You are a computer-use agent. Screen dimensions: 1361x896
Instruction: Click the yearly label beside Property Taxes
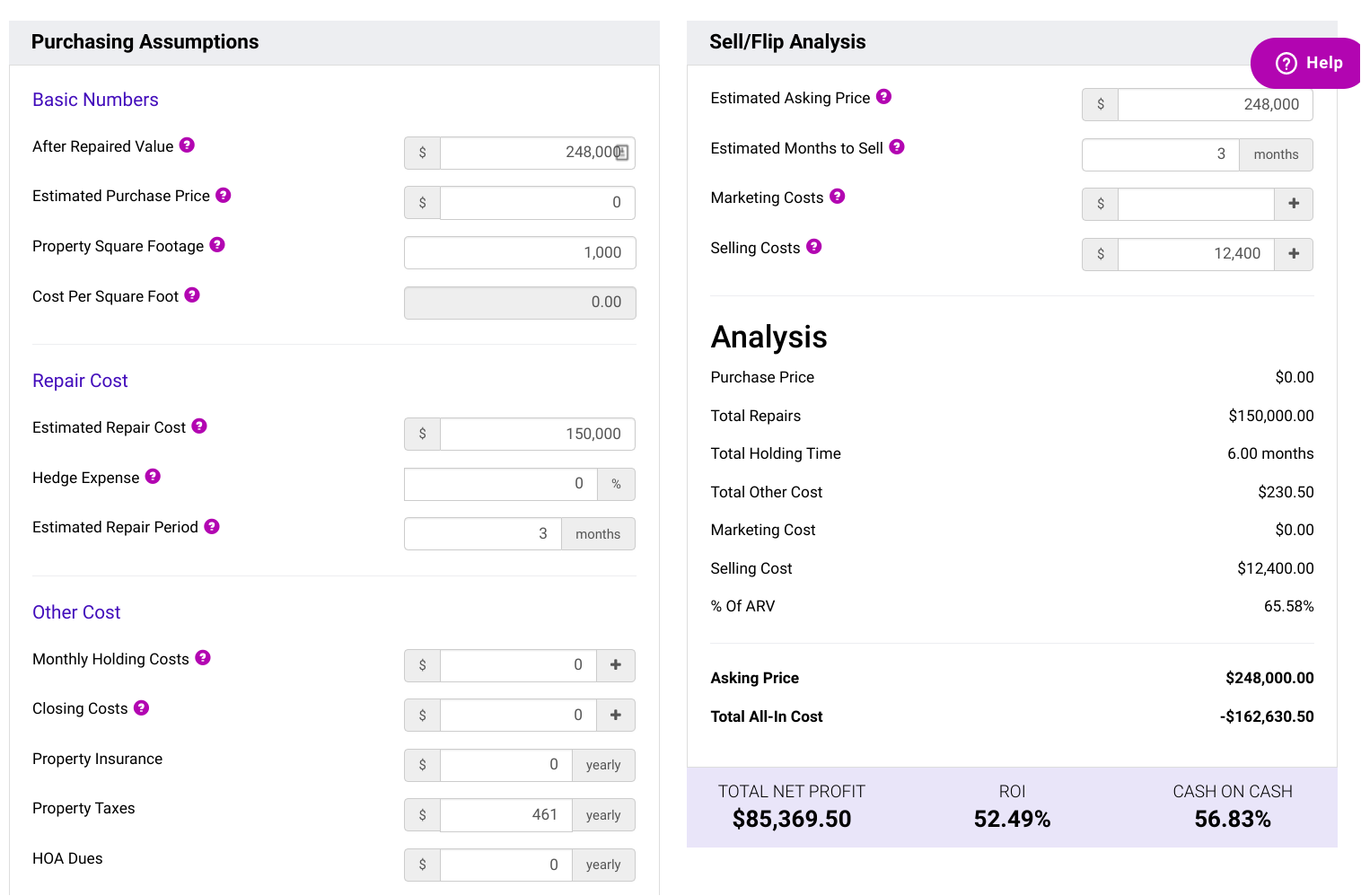click(603, 815)
